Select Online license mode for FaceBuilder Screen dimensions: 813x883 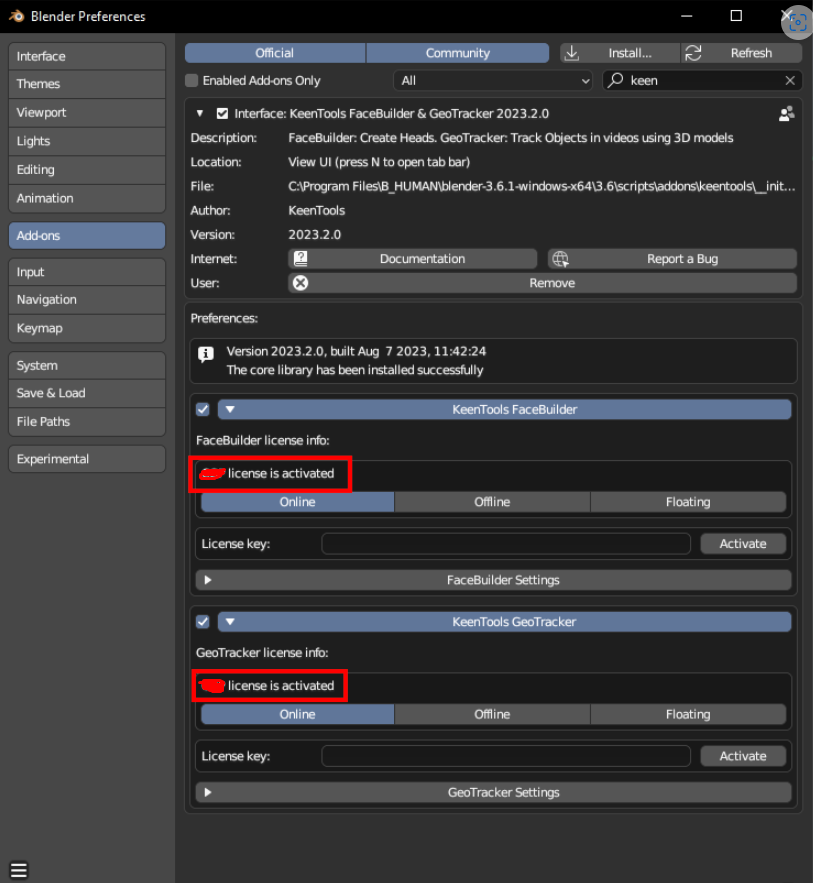(x=297, y=502)
